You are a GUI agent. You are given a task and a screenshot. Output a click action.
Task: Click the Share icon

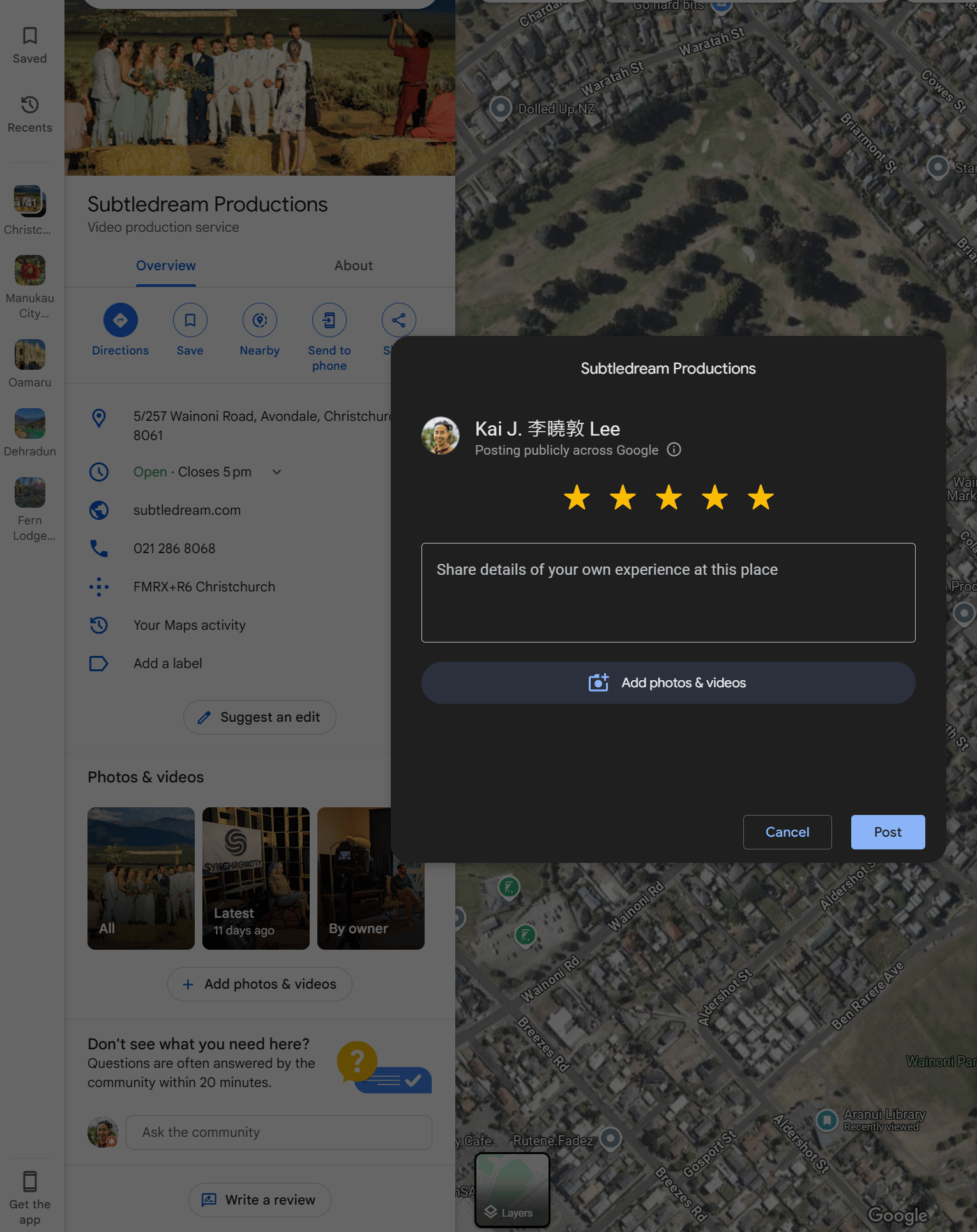tap(398, 320)
